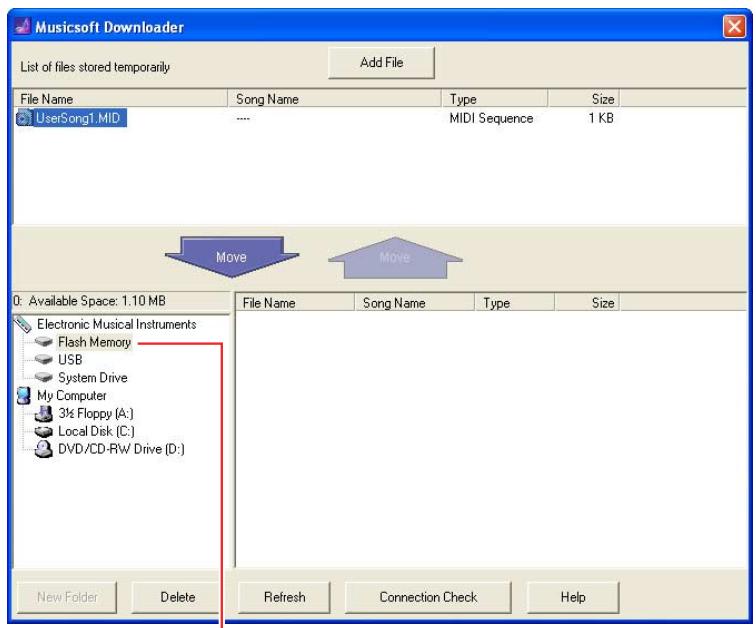Click lower pane File Name column header

click(295, 303)
